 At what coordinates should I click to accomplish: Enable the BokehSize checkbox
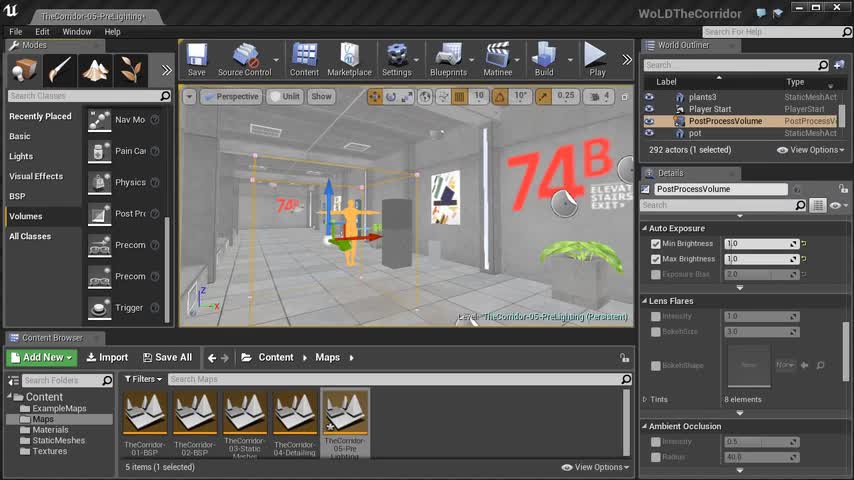(x=656, y=331)
